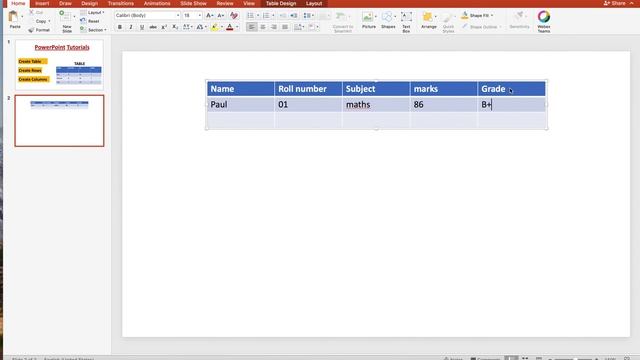The height and width of the screenshot is (360, 640).
Task: Increase font size with the large A icon
Action: [209, 16]
